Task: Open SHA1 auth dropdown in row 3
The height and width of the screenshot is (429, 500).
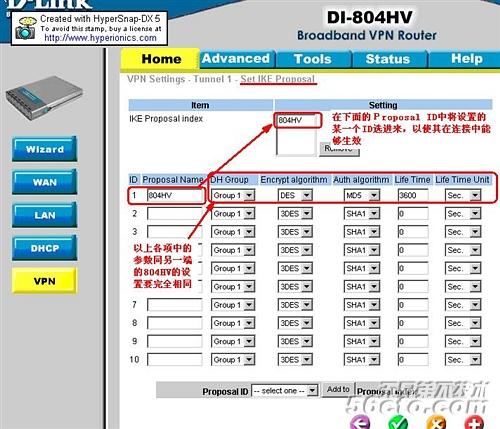Action: pyautogui.click(x=361, y=232)
